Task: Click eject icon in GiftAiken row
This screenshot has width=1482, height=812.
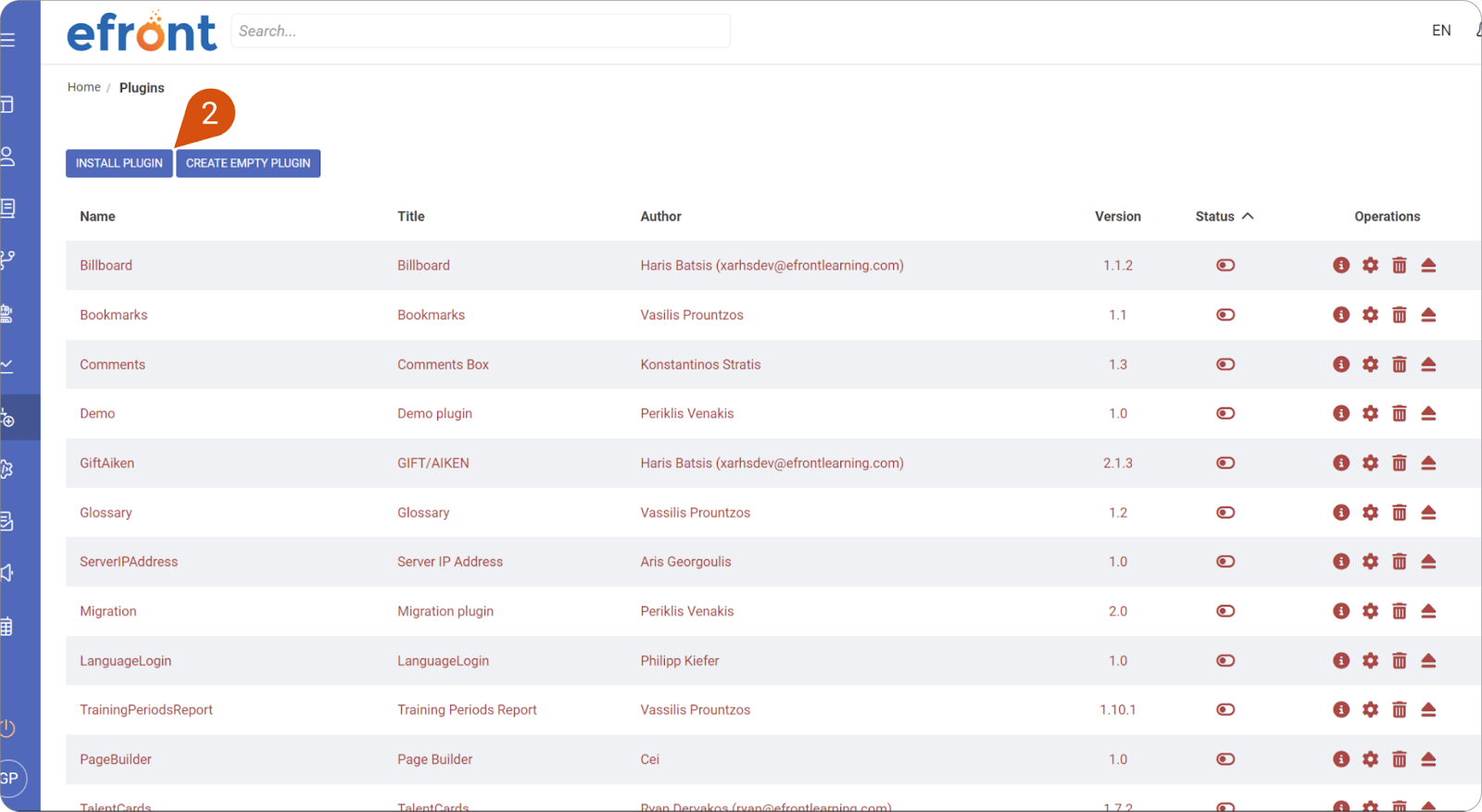Action: [1428, 463]
